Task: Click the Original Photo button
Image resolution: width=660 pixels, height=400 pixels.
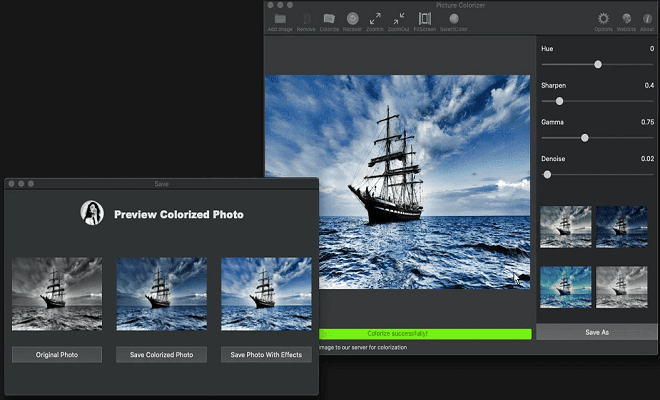Action: pyautogui.click(x=57, y=355)
